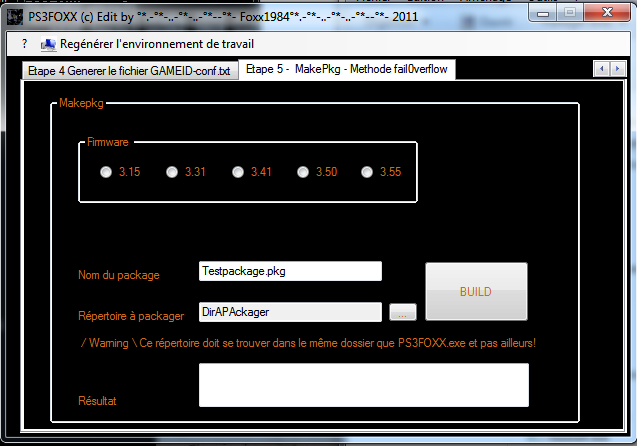Click the 'Makepkg' group label
637x446 pixels.
pos(81,103)
